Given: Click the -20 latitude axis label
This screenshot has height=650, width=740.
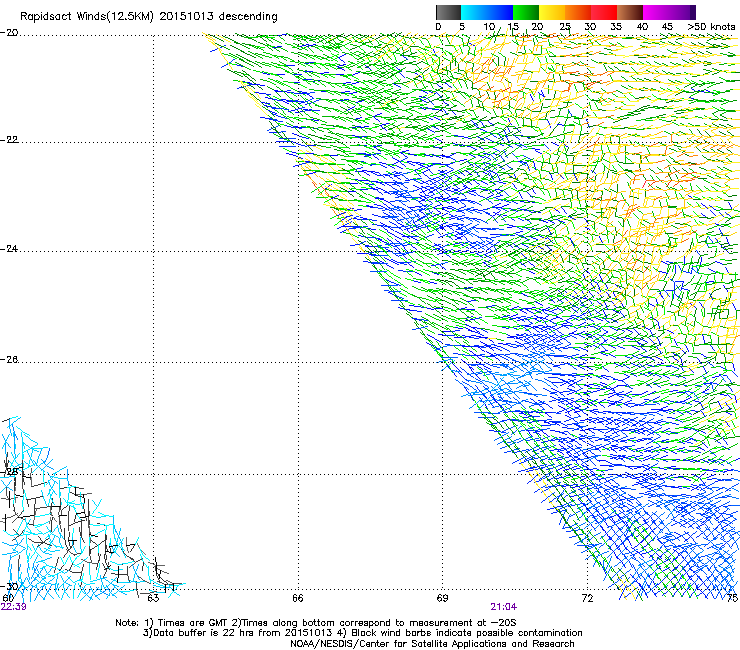Looking at the screenshot, I should click(9, 33).
